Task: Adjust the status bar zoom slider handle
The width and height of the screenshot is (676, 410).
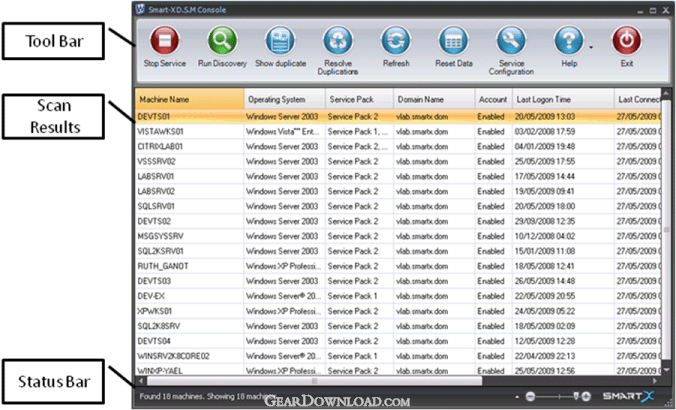Action: 576,396
